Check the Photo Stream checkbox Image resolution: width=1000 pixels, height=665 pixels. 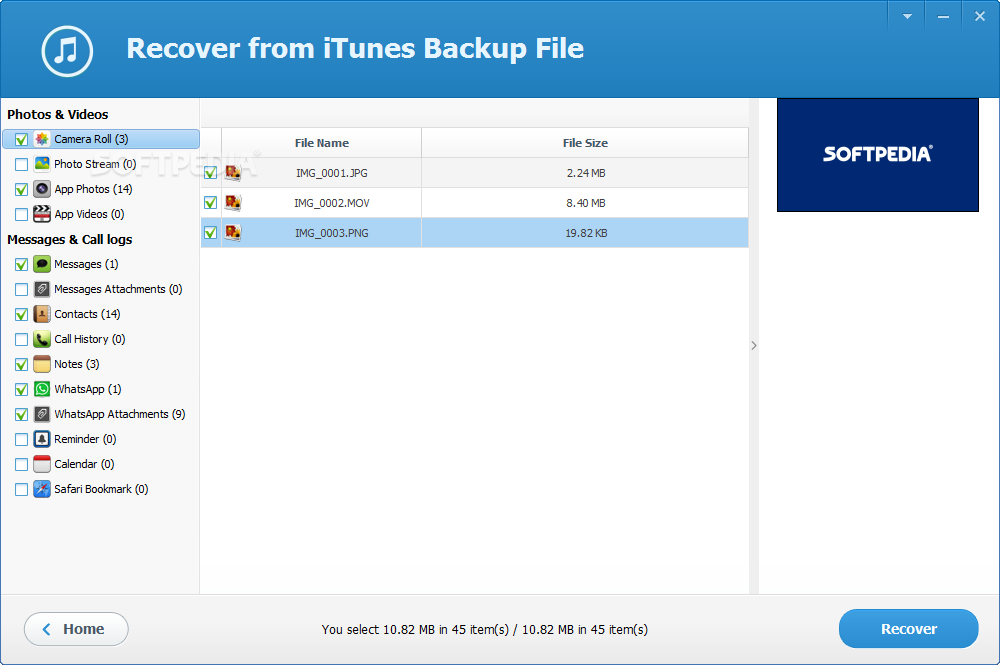[x=21, y=164]
